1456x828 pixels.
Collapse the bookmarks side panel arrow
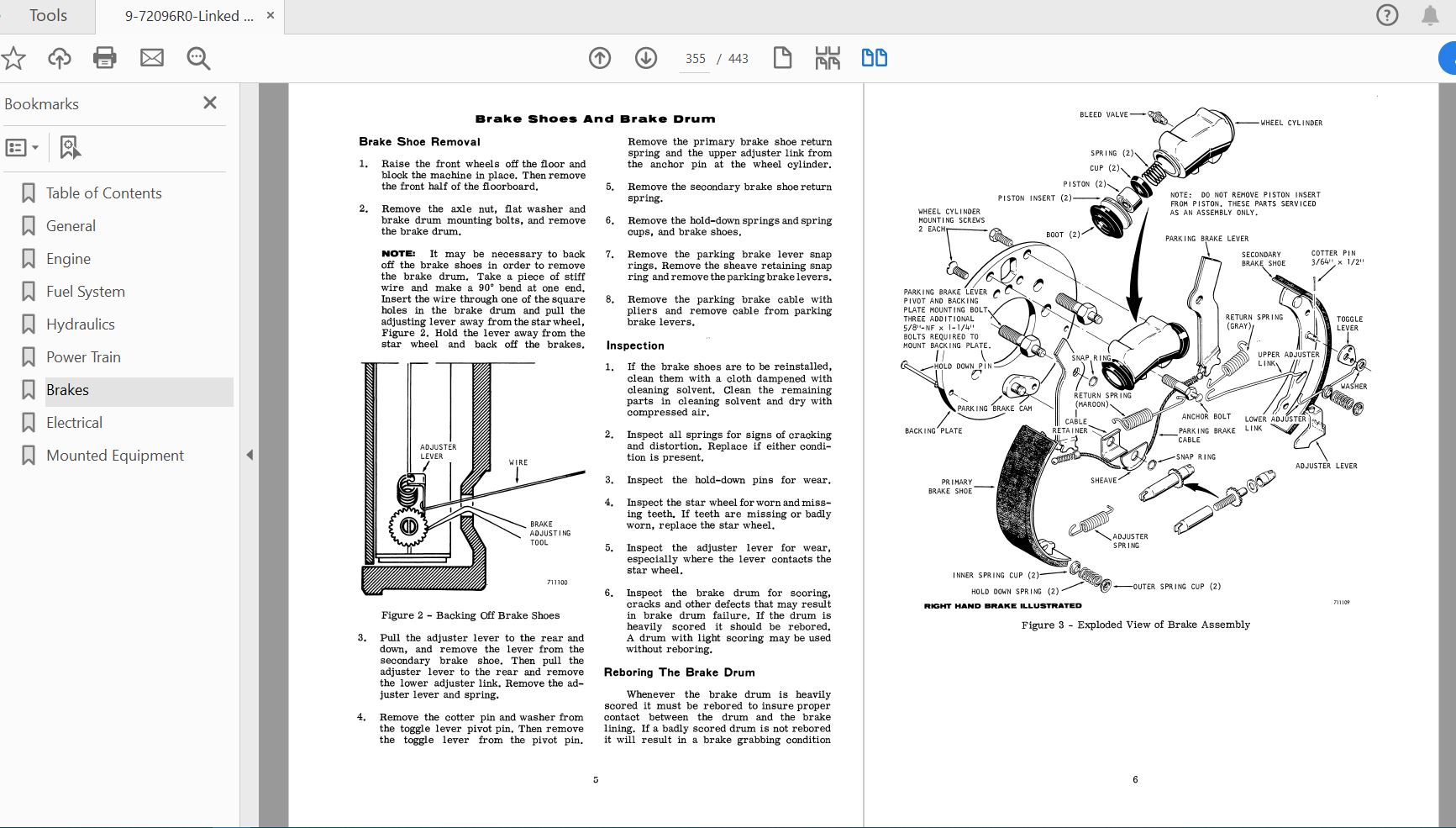250,455
